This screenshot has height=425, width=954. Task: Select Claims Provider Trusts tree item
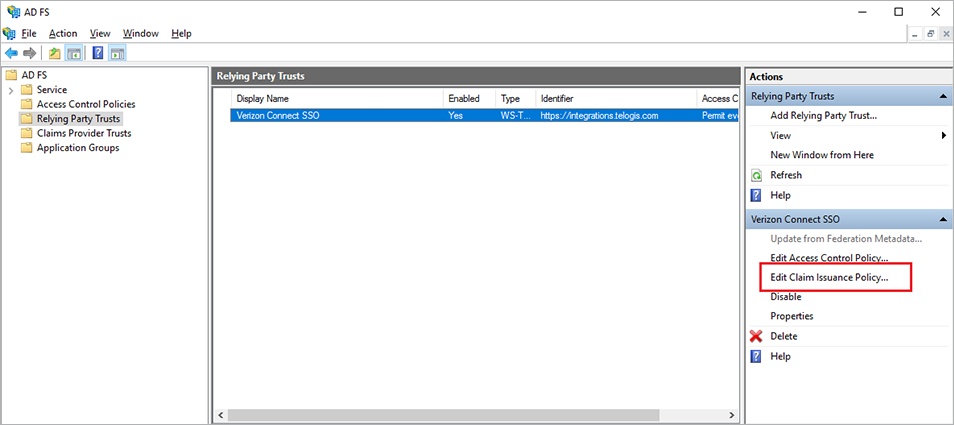click(x=84, y=133)
